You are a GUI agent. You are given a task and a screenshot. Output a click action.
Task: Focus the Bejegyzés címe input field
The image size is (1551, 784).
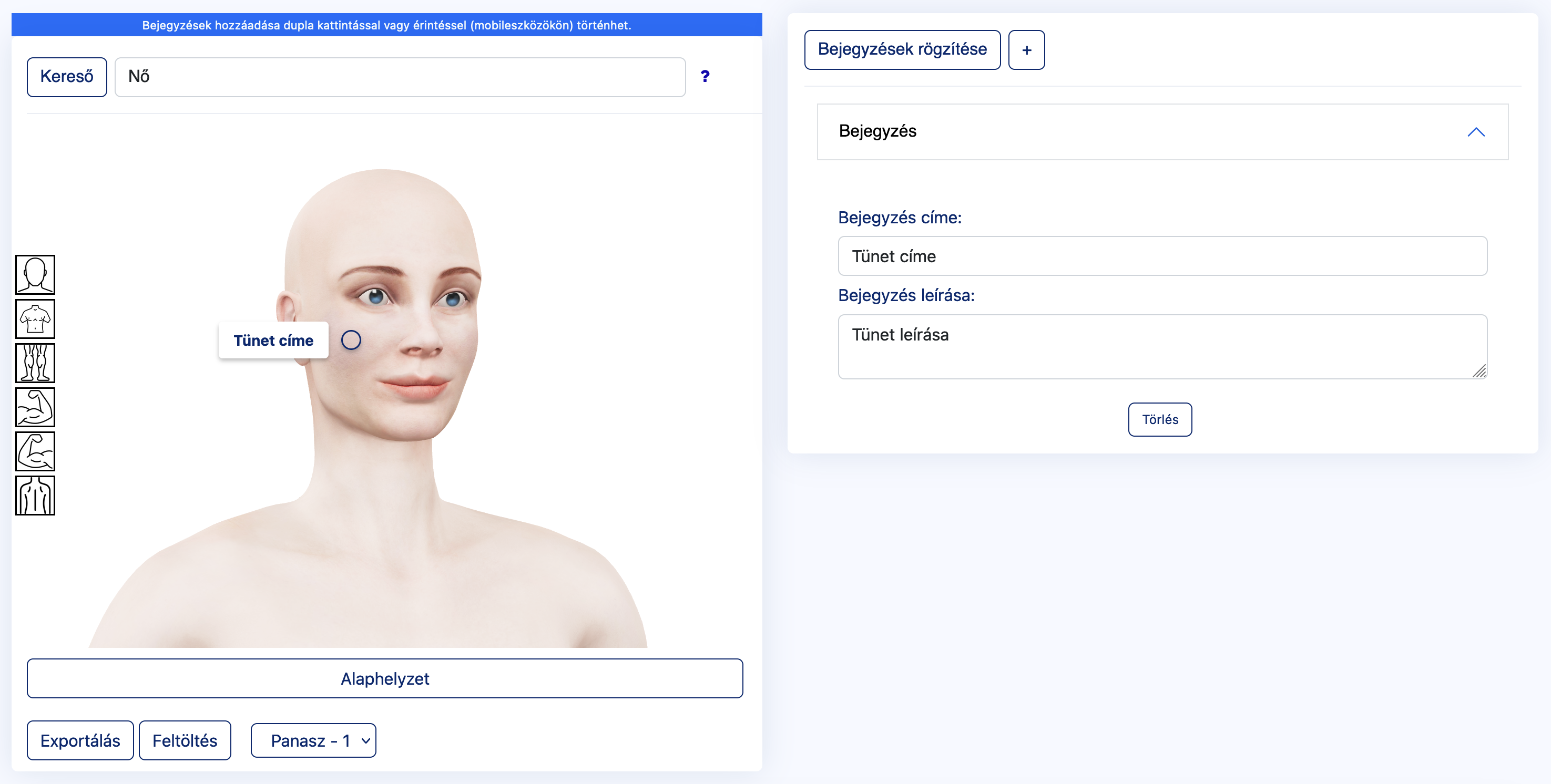1161,256
